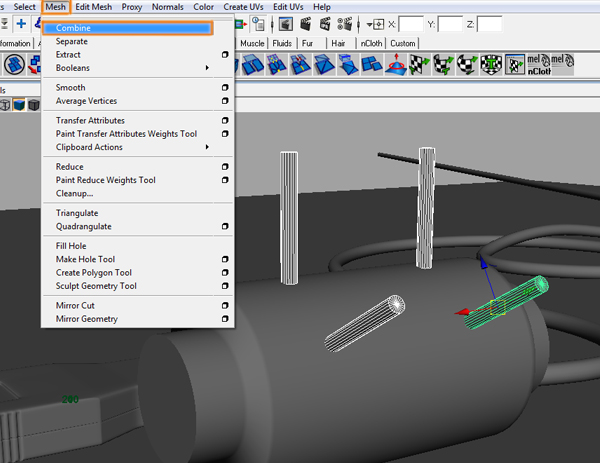Open the Edit UVs menu
This screenshot has width=600, height=463.
(x=288, y=7)
